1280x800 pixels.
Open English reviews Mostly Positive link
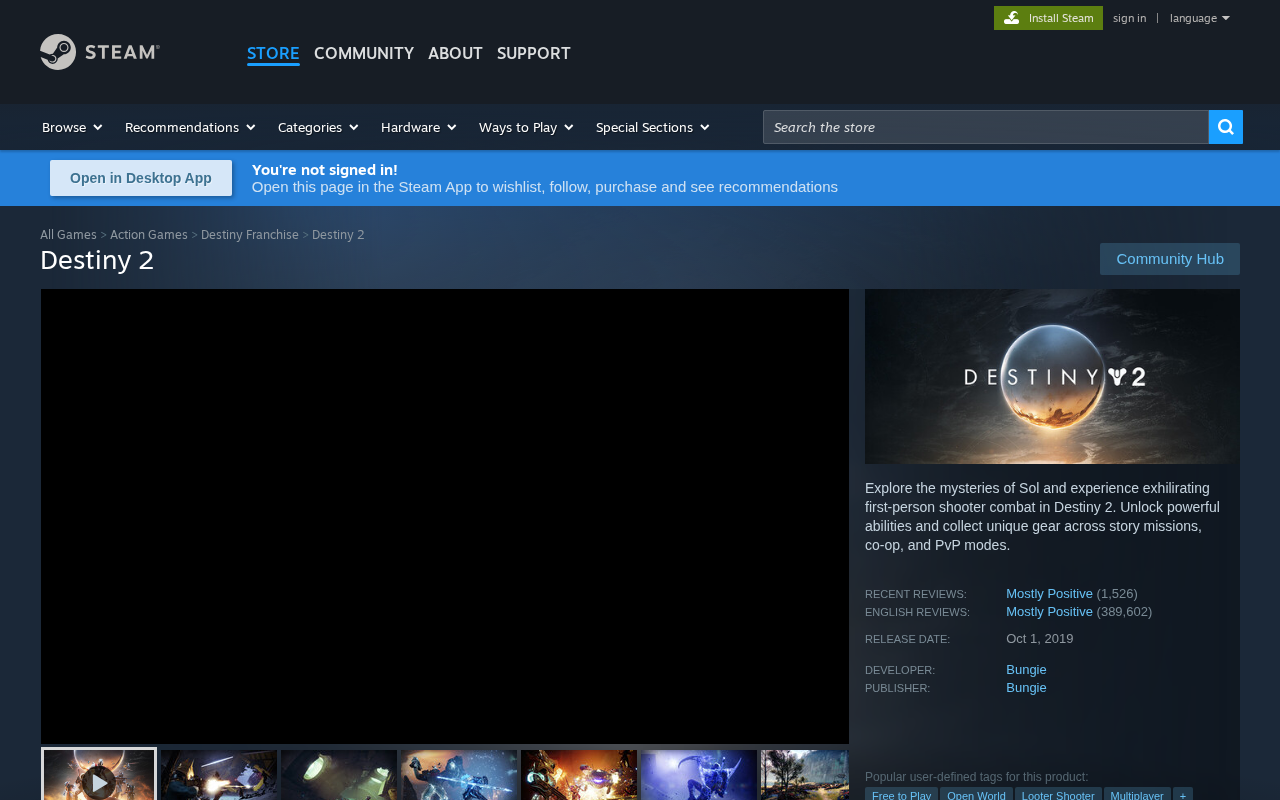coord(1049,611)
